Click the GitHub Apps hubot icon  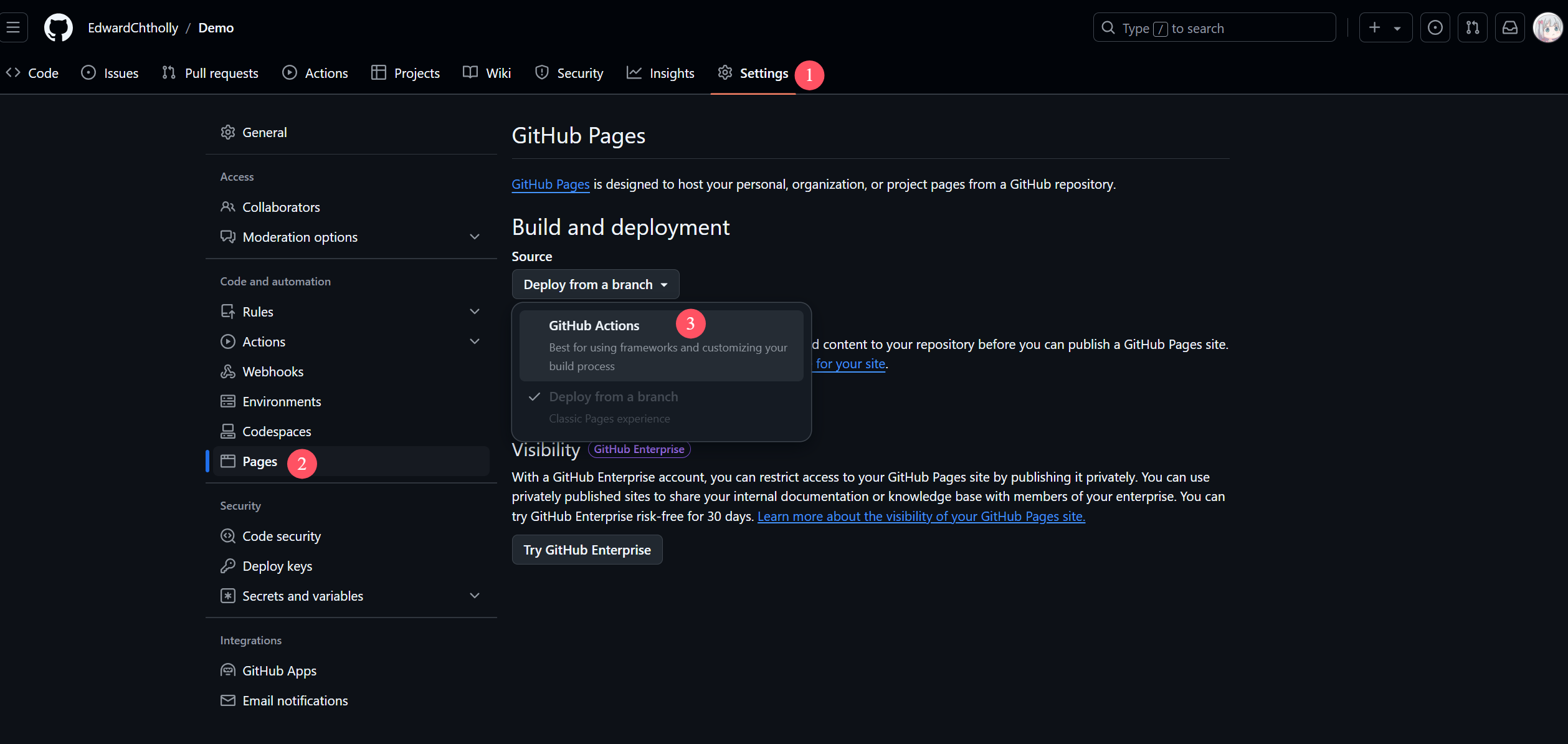[228, 670]
